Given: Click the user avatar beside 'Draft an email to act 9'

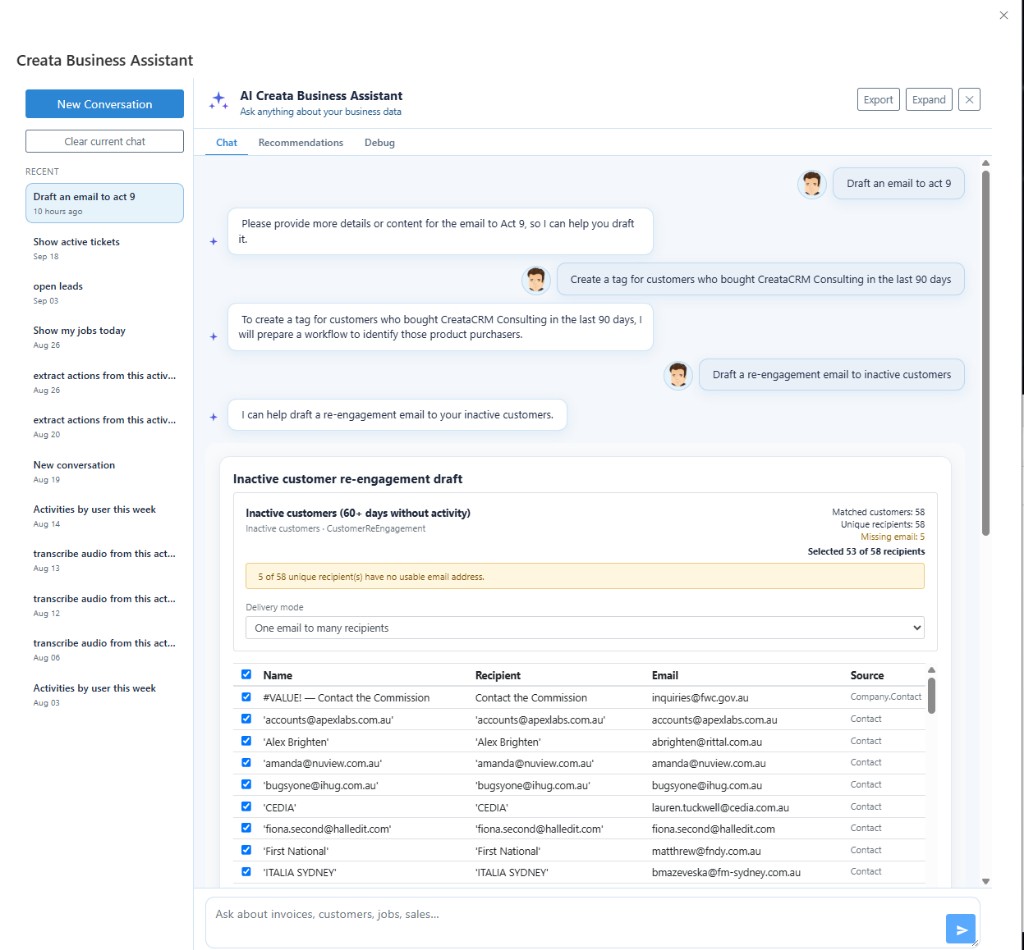Looking at the screenshot, I should [x=812, y=183].
